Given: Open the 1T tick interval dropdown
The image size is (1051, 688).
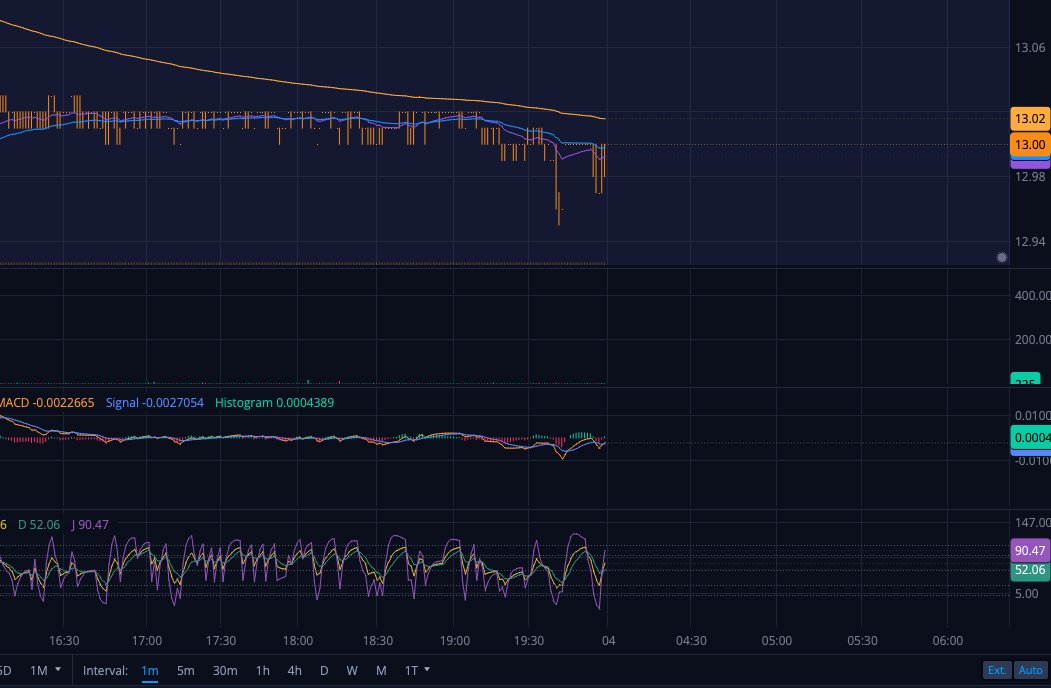Looking at the screenshot, I should pyautogui.click(x=417, y=671).
